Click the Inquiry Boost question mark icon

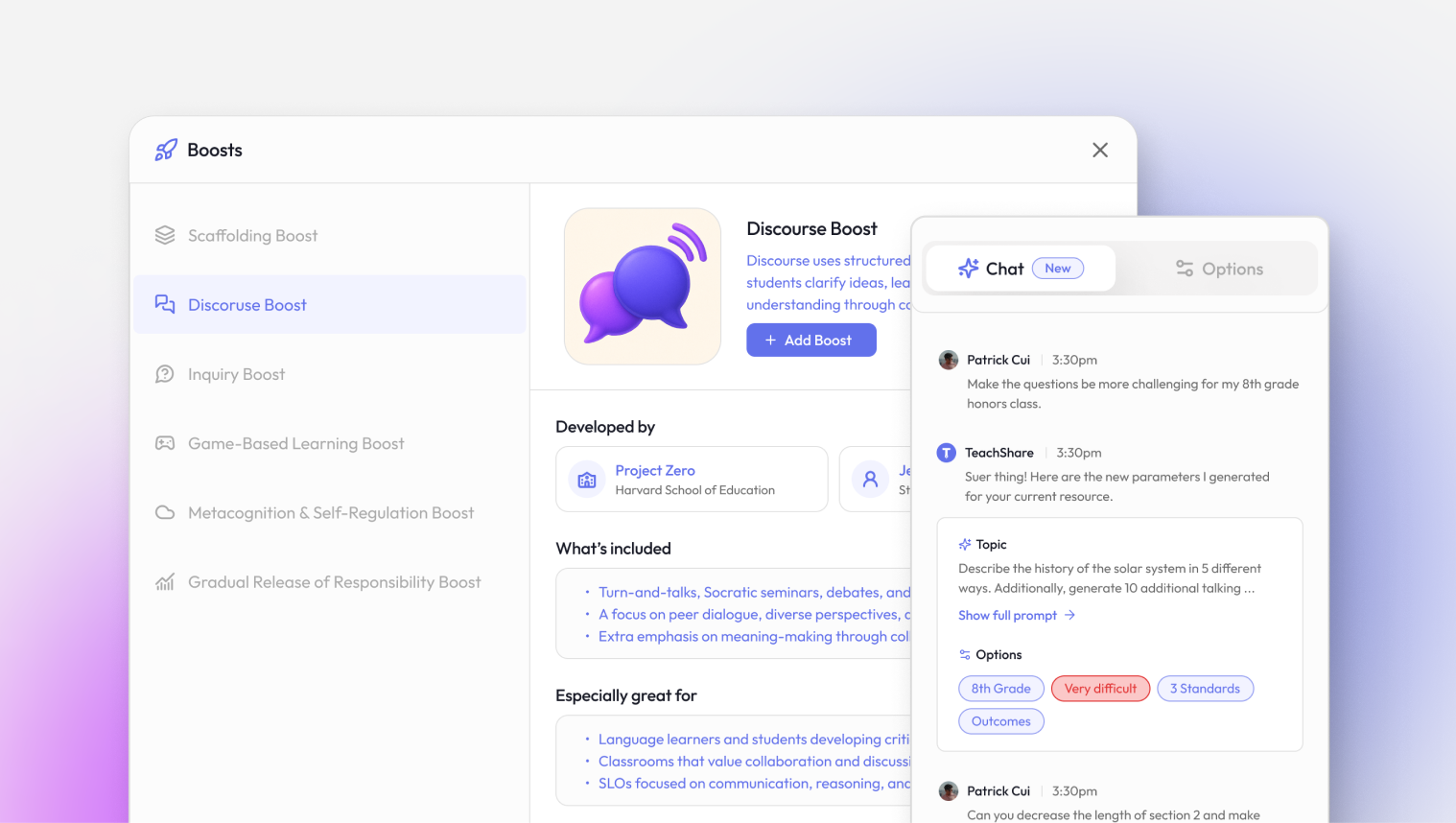pos(165,374)
